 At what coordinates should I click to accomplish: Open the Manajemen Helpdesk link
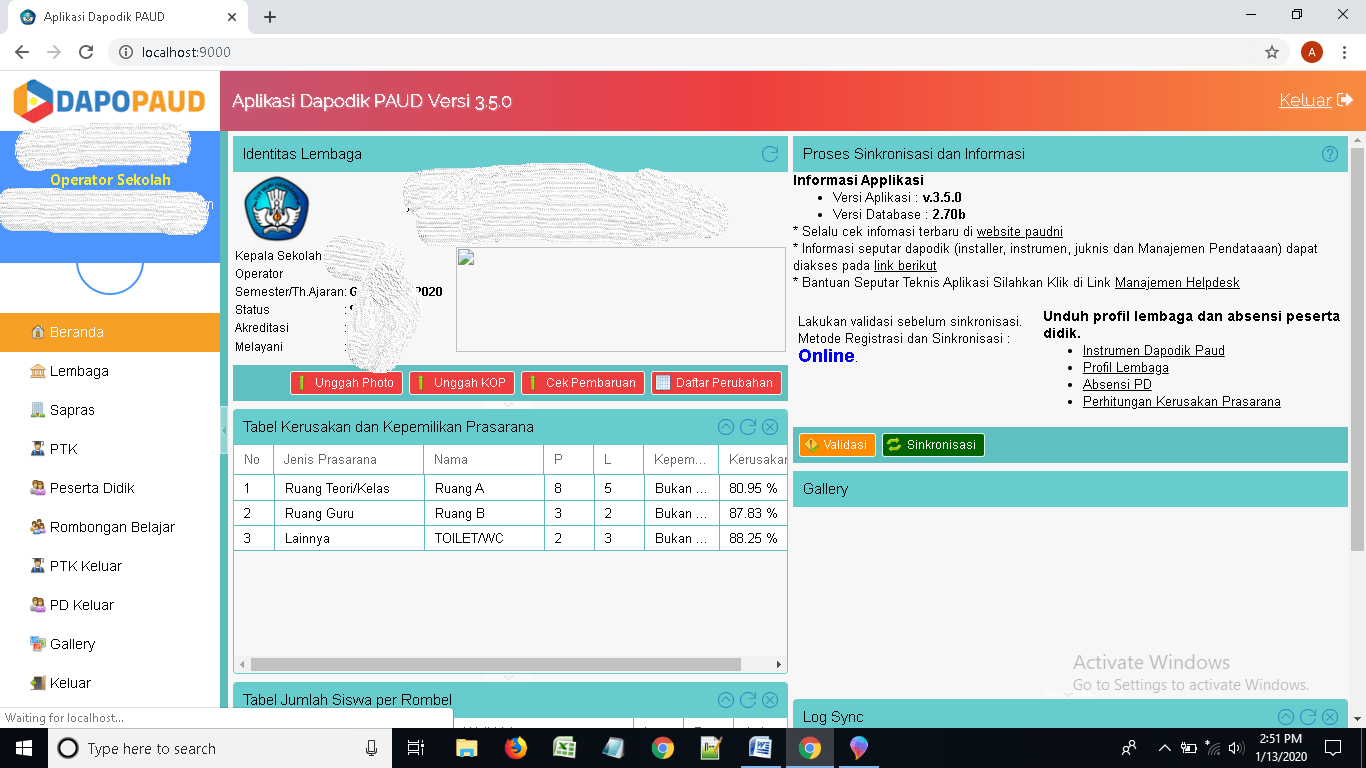(1177, 283)
